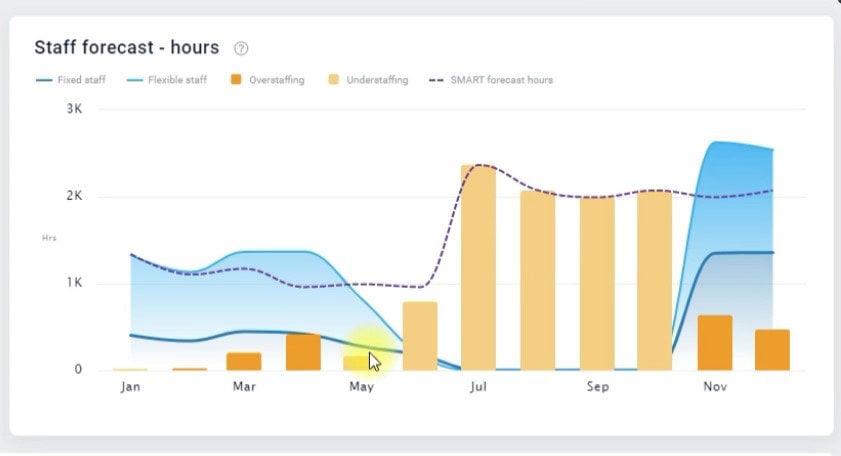This screenshot has width=841, height=456.
Task: Click the light Understaffing legend swatch
Action: click(335, 80)
